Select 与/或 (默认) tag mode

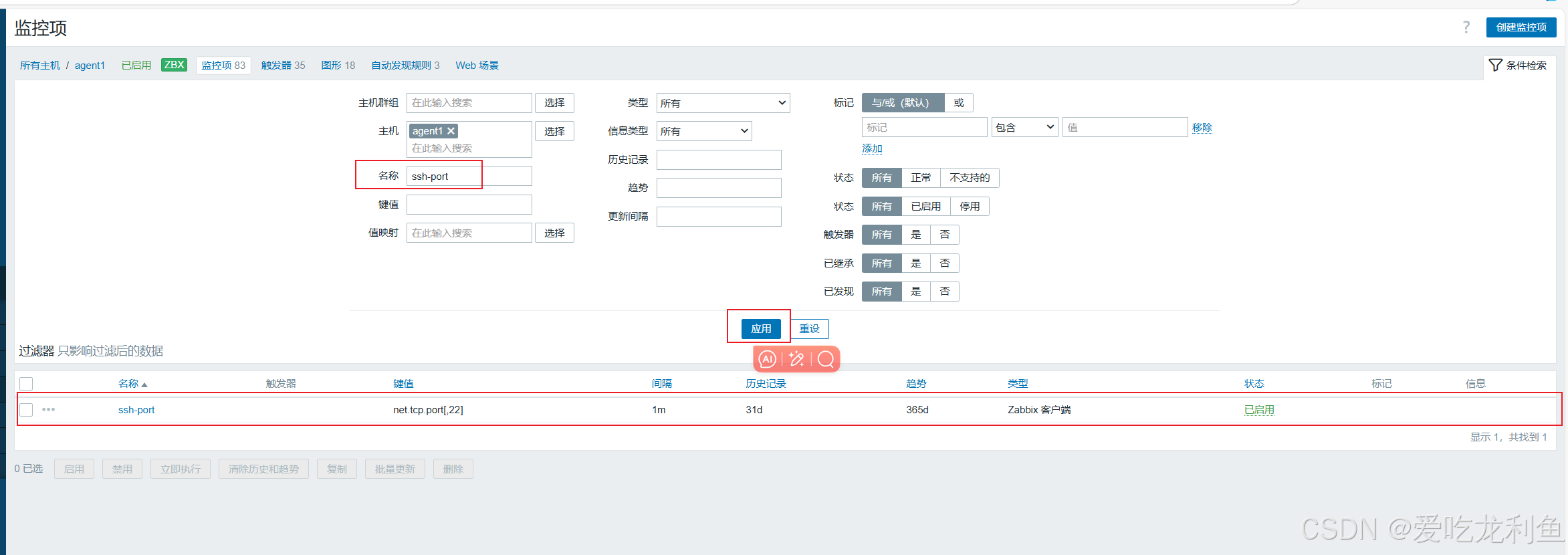(x=903, y=102)
